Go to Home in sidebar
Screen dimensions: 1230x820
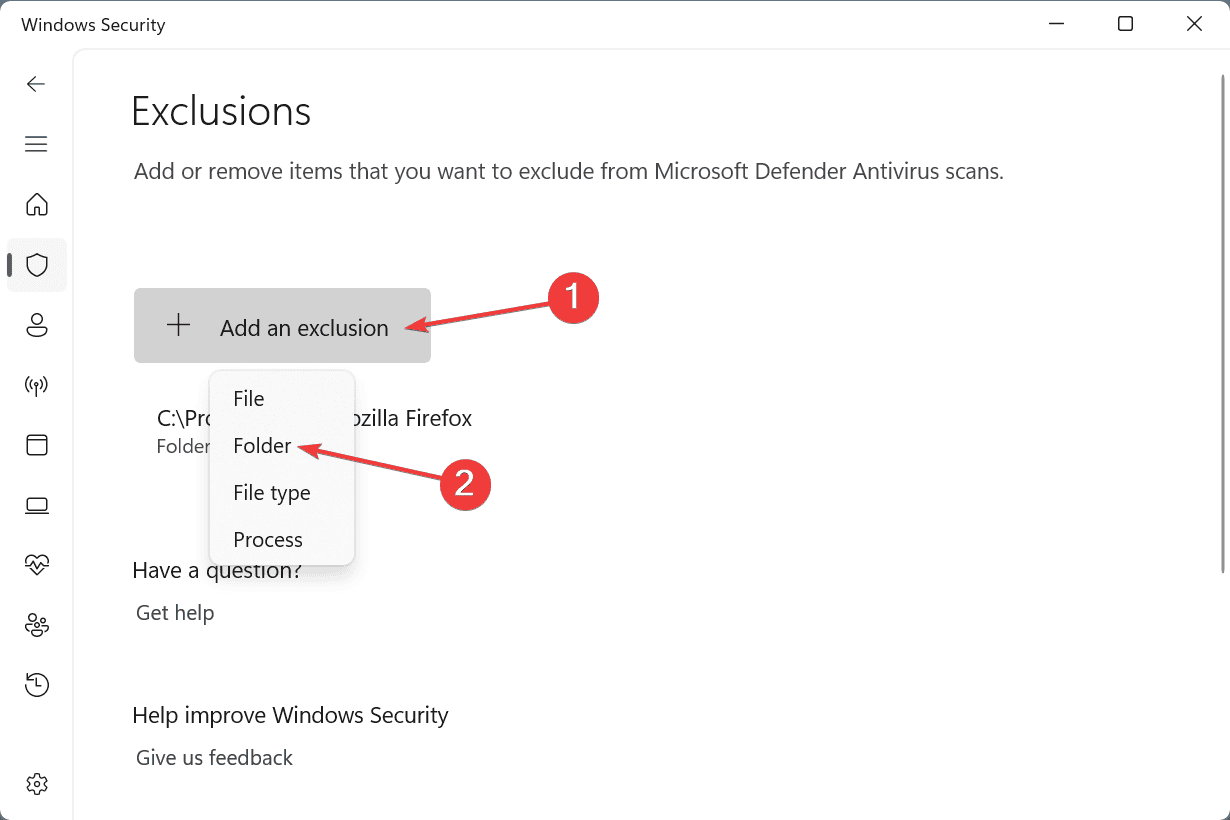[x=37, y=205]
